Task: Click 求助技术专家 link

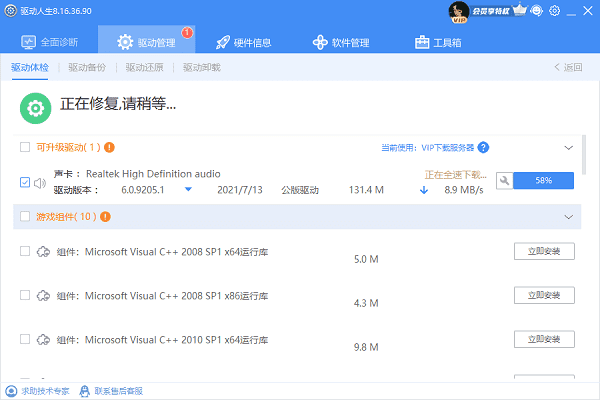Action: [45, 391]
